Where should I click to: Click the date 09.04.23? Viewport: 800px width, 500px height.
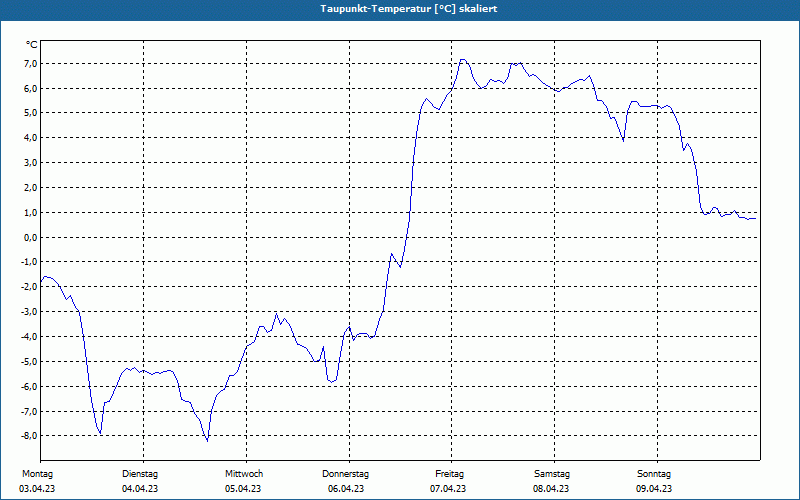[654, 489]
